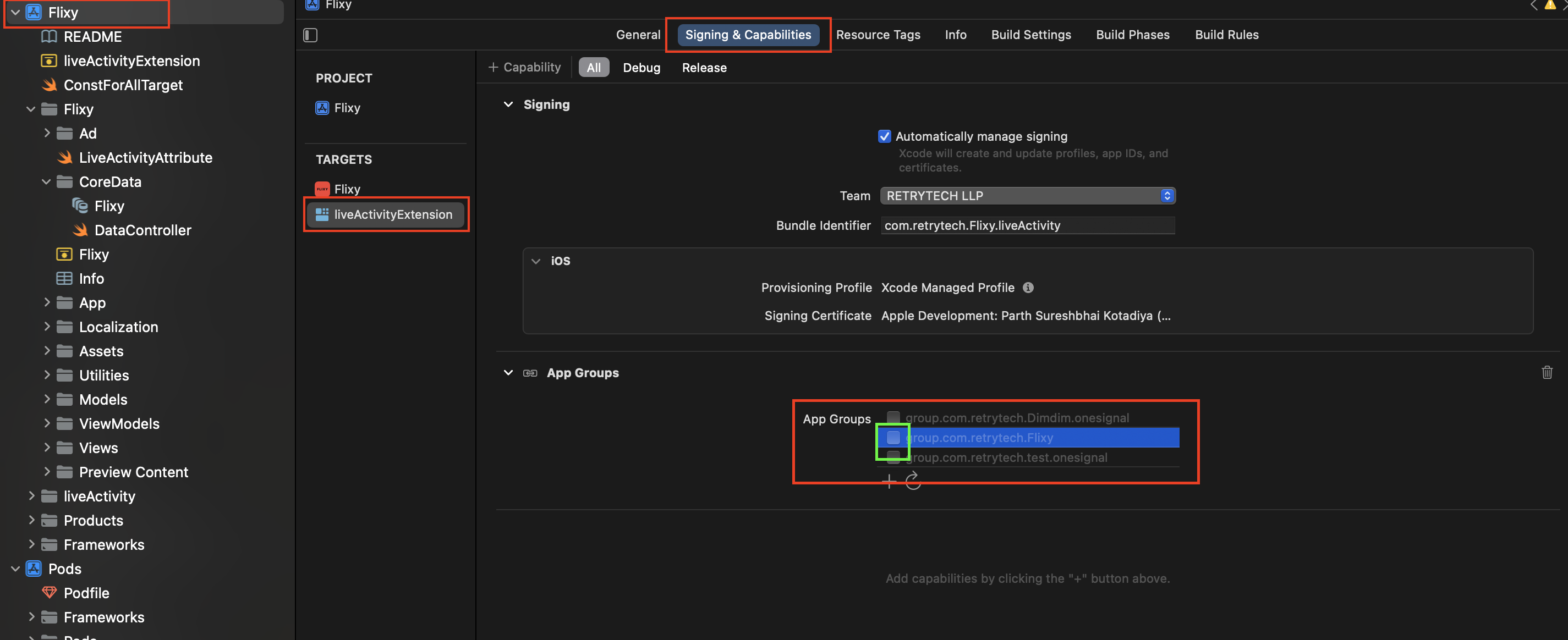Open Build Phases tab
This screenshot has width=1568, height=640.
(1132, 35)
